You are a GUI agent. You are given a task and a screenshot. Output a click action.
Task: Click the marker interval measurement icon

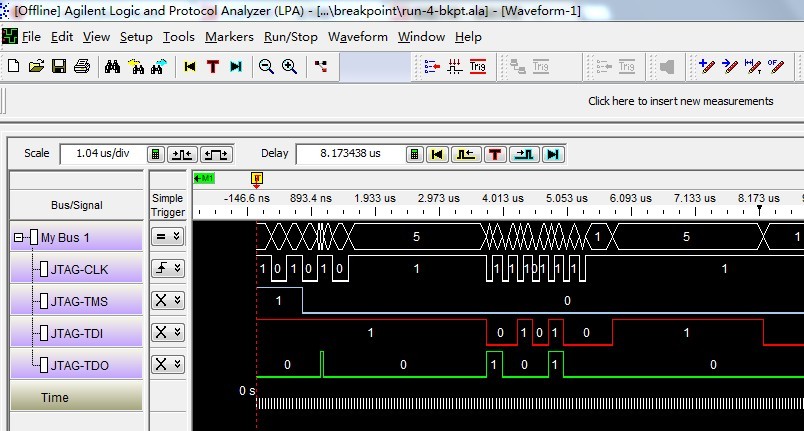753,66
